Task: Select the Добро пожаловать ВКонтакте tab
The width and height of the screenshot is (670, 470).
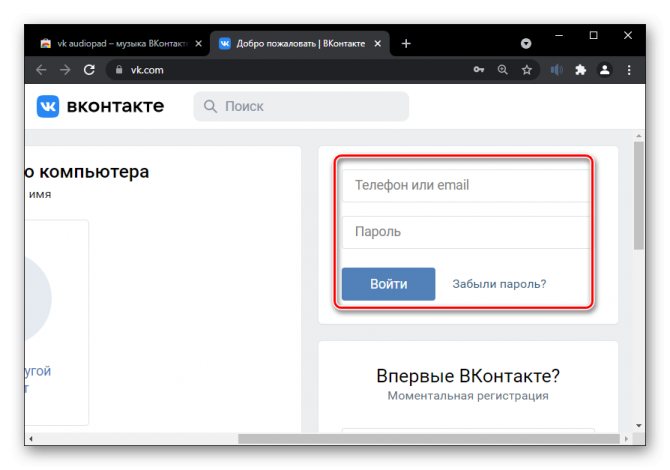Action: (300, 44)
